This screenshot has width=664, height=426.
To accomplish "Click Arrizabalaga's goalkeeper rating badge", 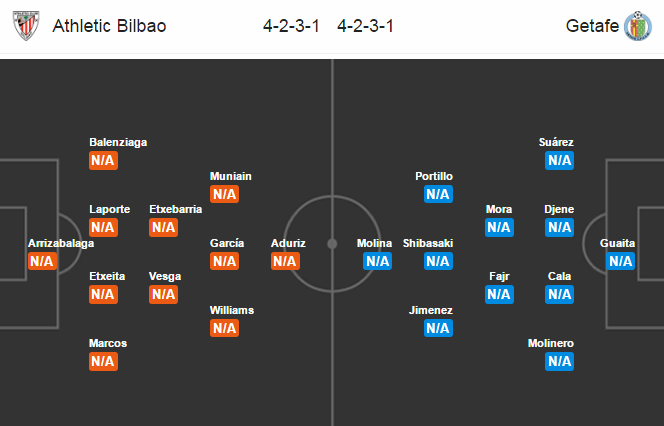I will [x=42, y=261].
